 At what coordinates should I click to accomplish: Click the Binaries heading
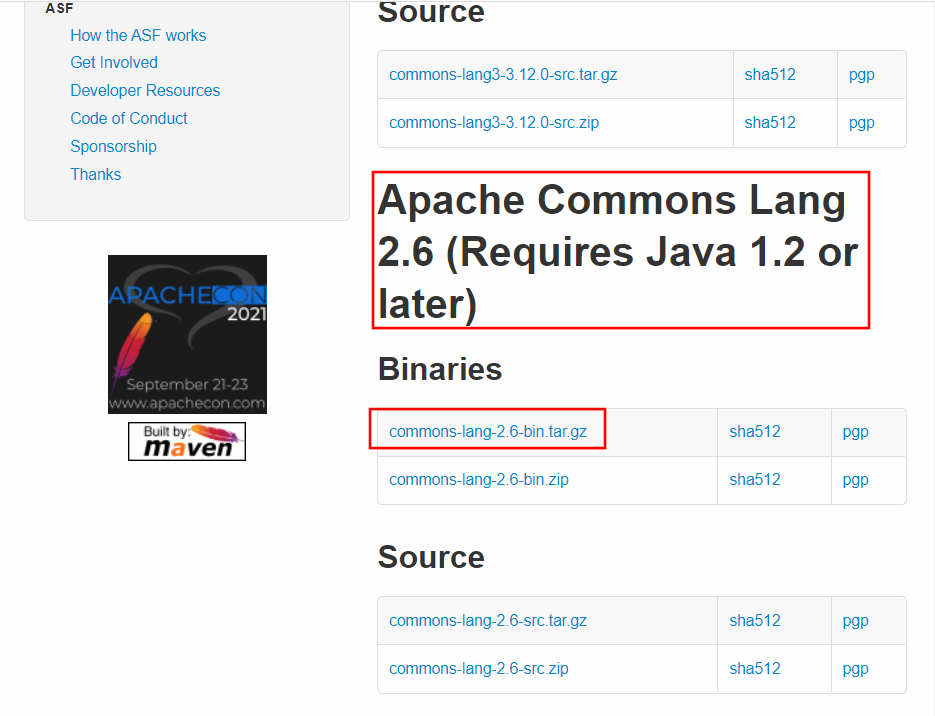point(440,369)
